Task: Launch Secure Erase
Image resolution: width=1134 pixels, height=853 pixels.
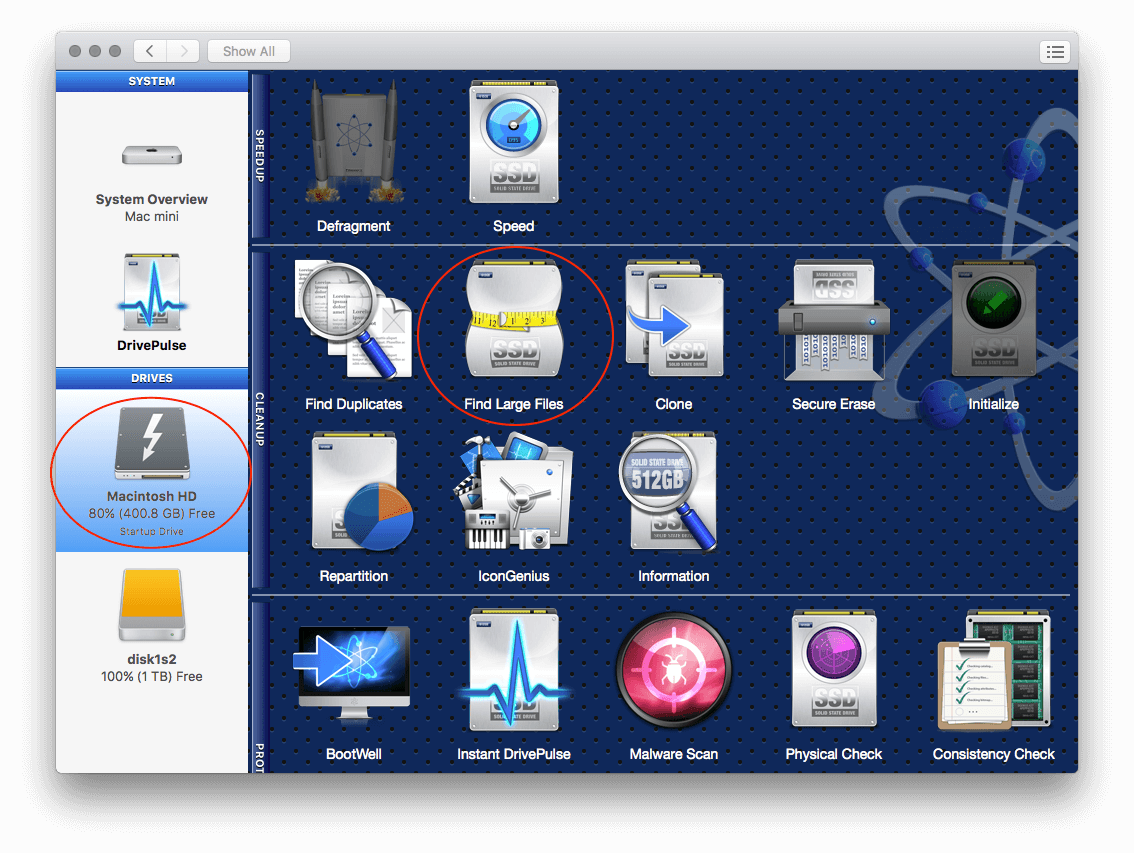Action: [833, 318]
